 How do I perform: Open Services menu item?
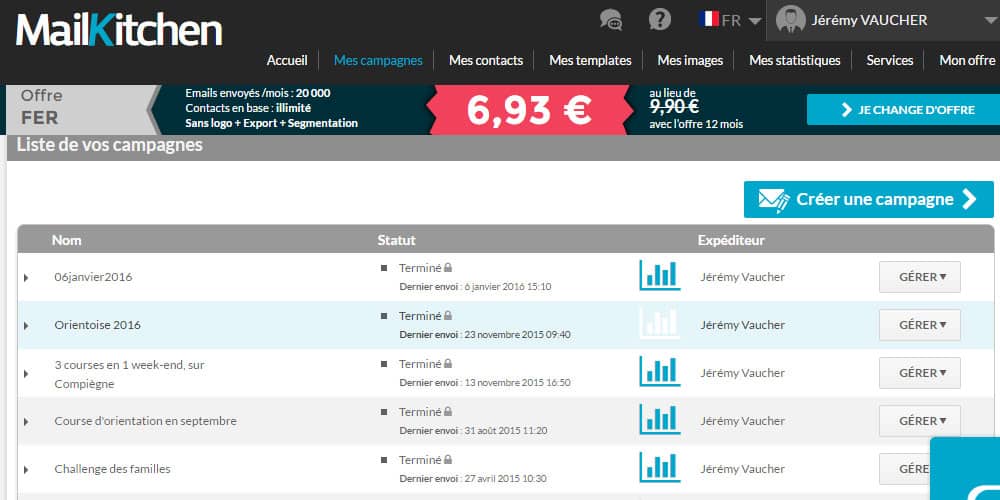[x=890, y=61]
